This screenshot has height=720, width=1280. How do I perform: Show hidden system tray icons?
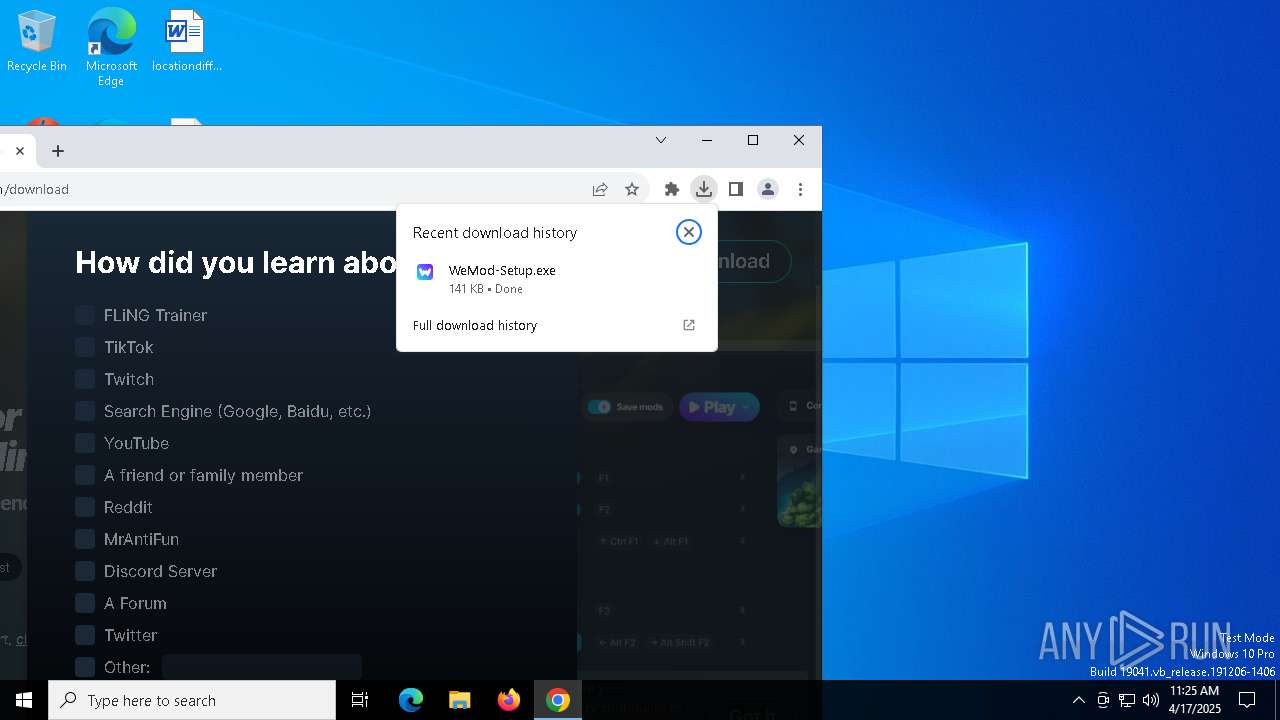[x=1078, y=700]
